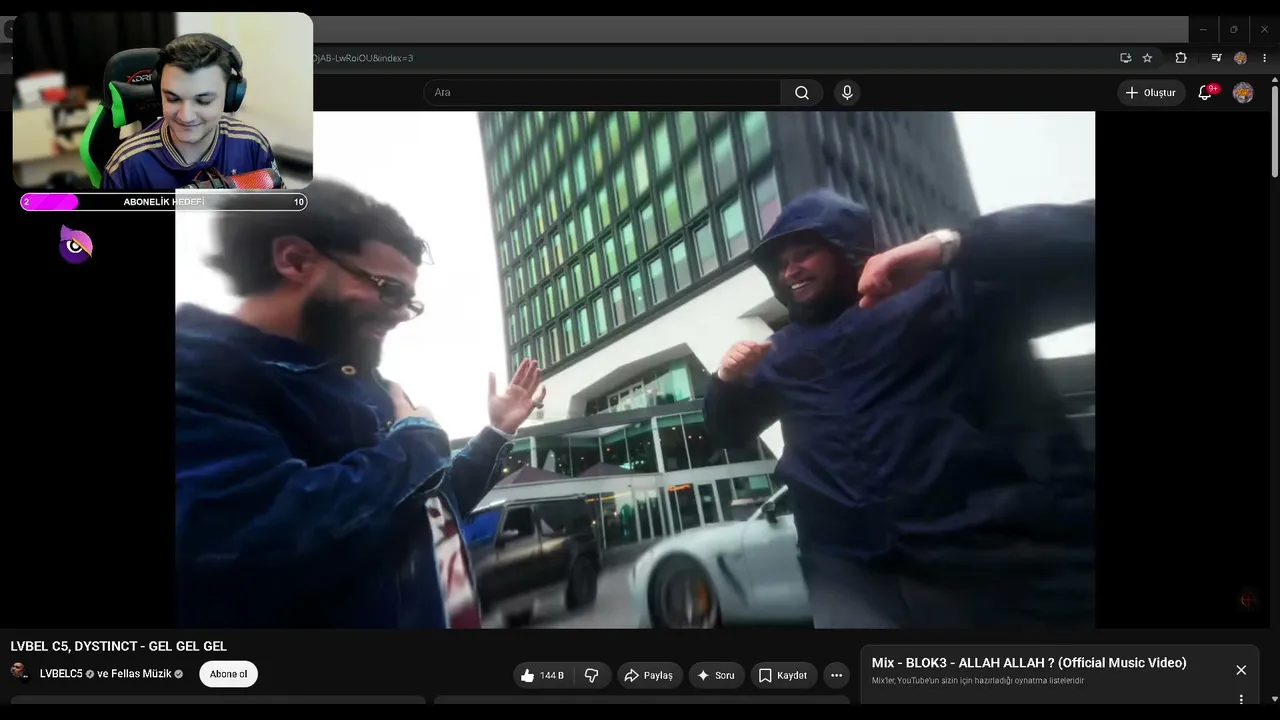
Task: Open the browser three-dot menu
Action: click(1265, 58)
